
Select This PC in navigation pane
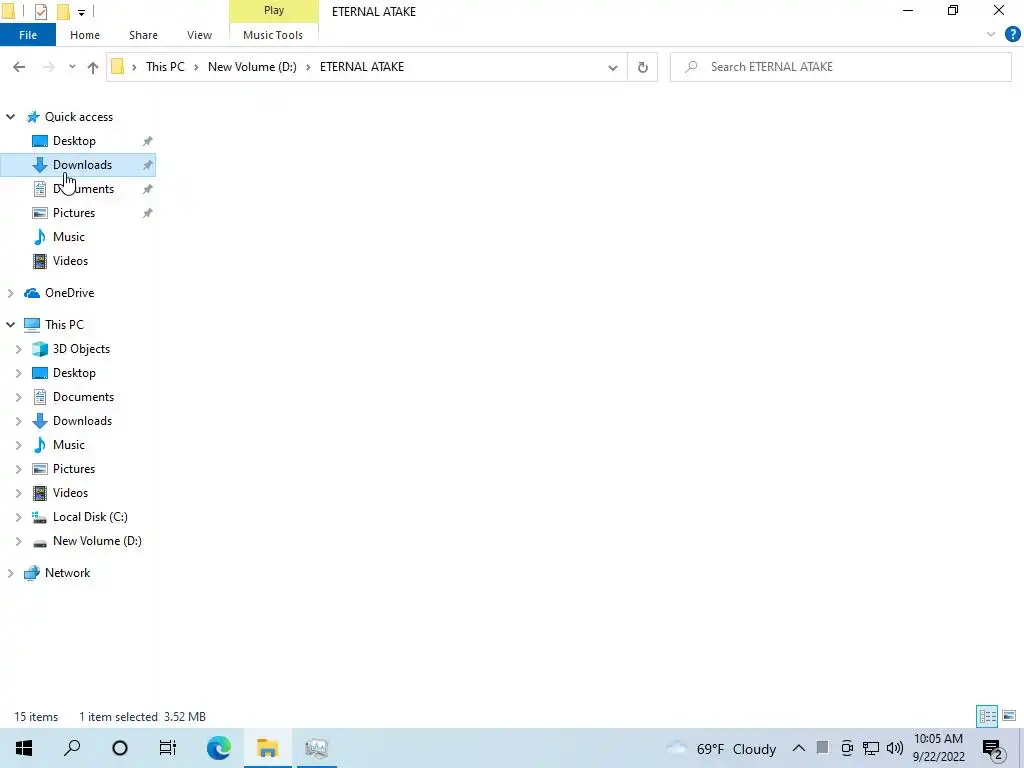tap(64, 325)
